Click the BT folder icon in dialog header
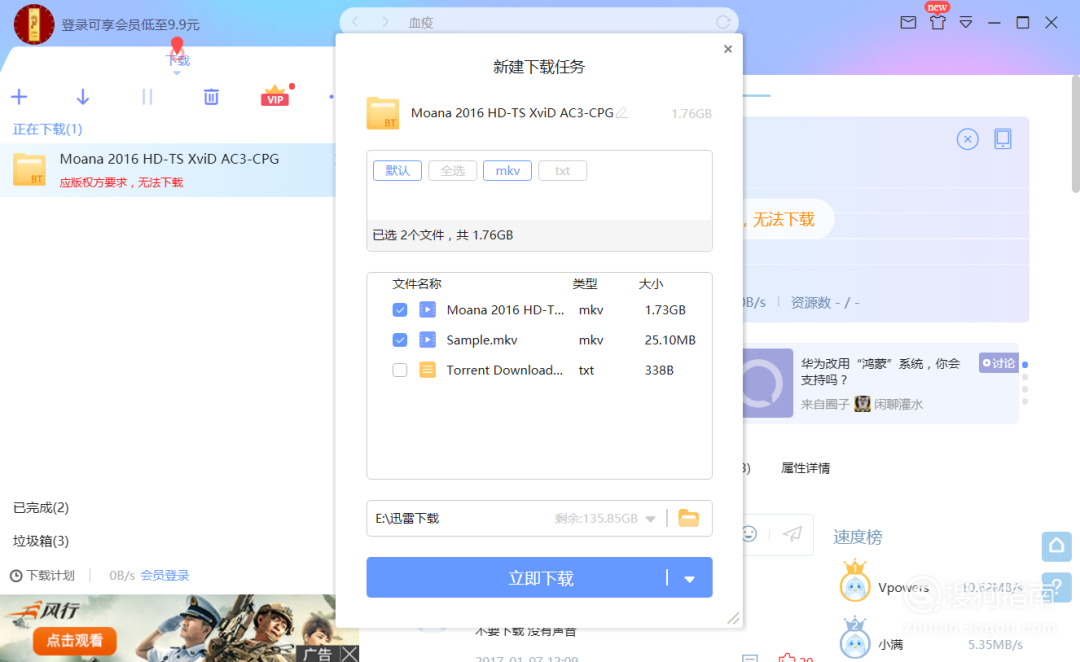Viewport: 1080px width, 662px height. pyautogui.click(x=382, y=114)
